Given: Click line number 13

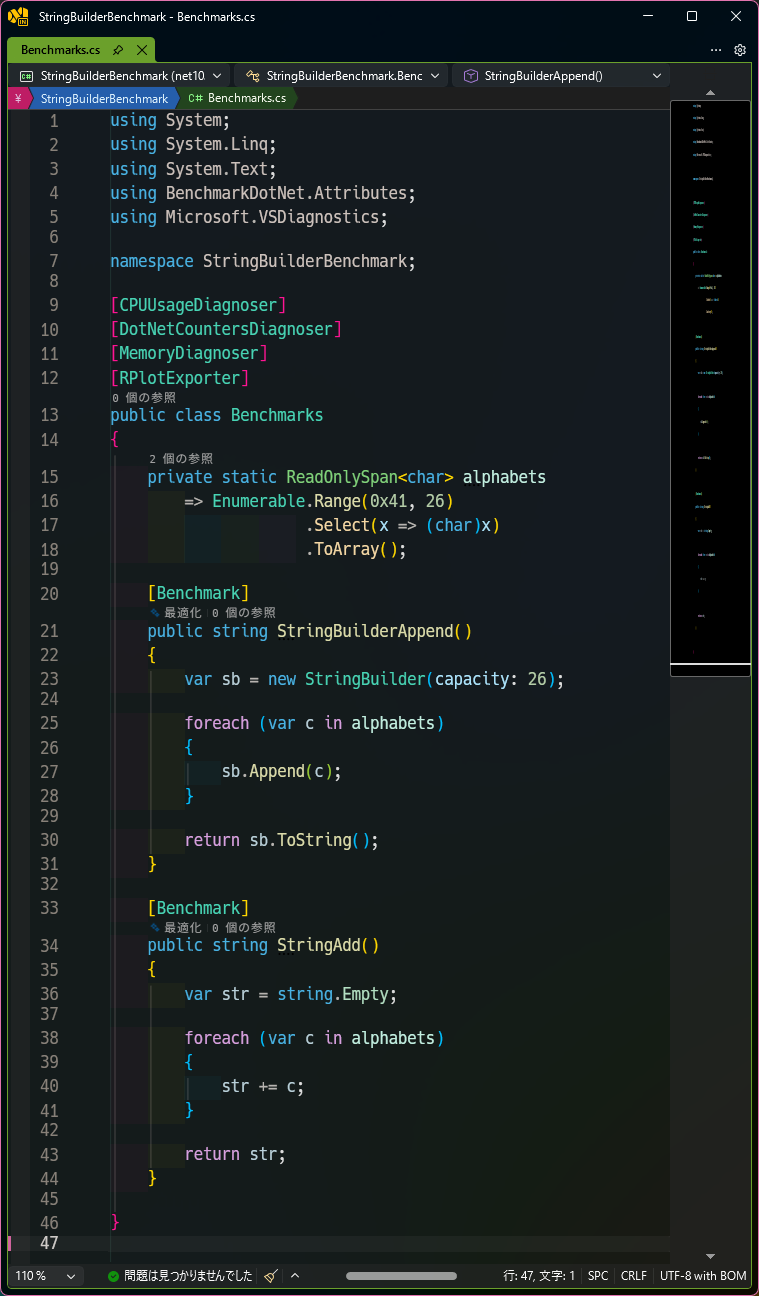Looking at the screenshot, I should pyautogui.click(x=49, y=415).
